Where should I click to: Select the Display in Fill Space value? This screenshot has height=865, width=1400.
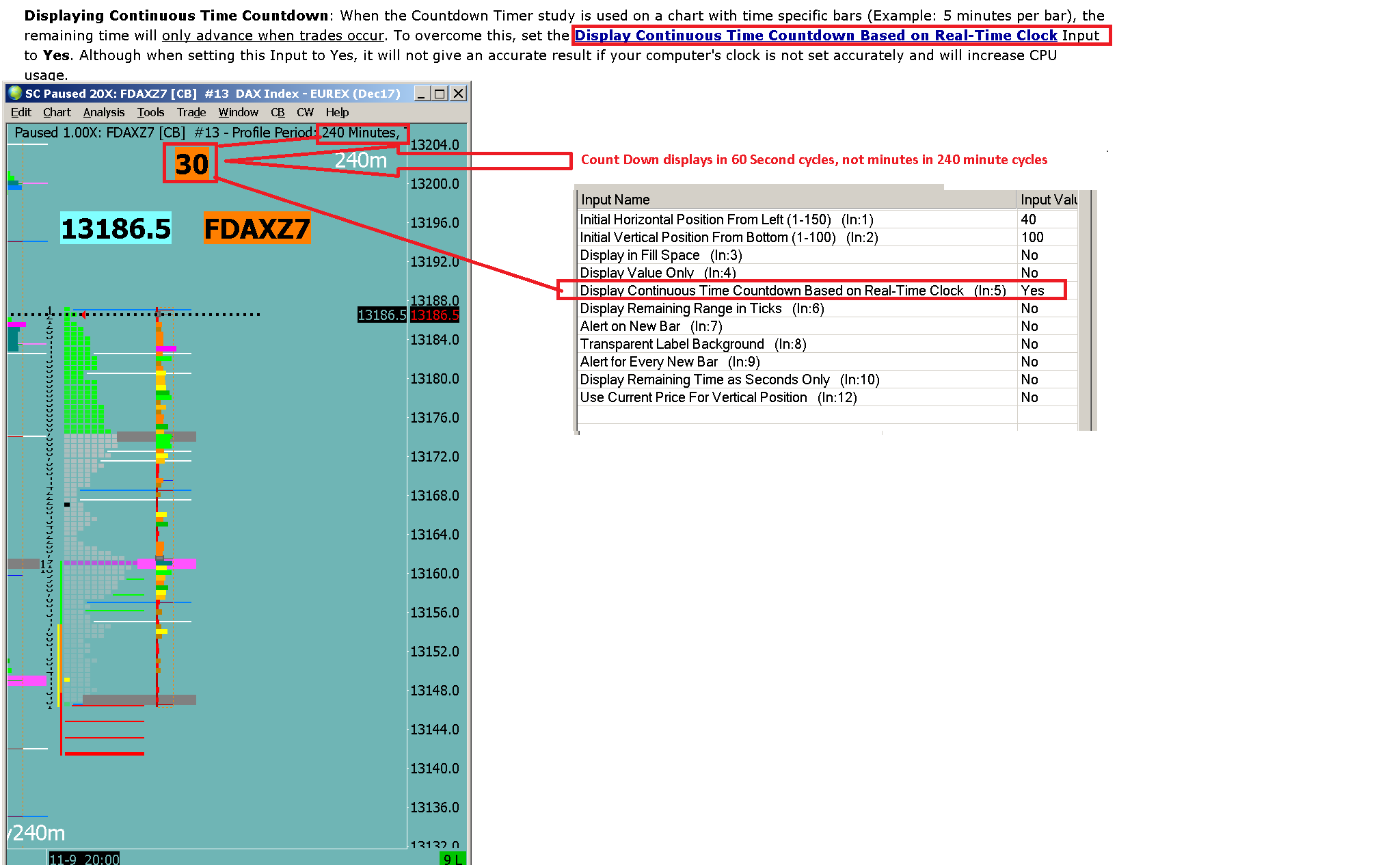(1029, 255)
